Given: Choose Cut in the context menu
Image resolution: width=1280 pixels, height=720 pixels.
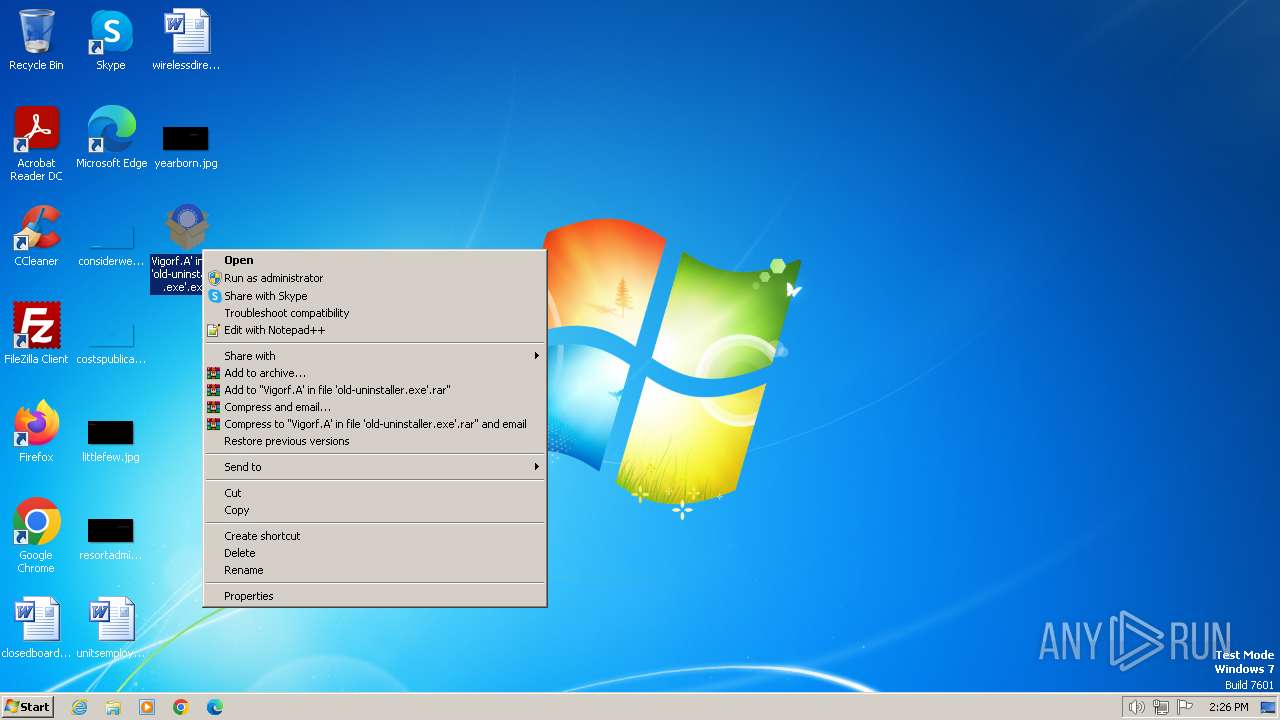Looking at the screenshot, I should [x=375, y=493].
